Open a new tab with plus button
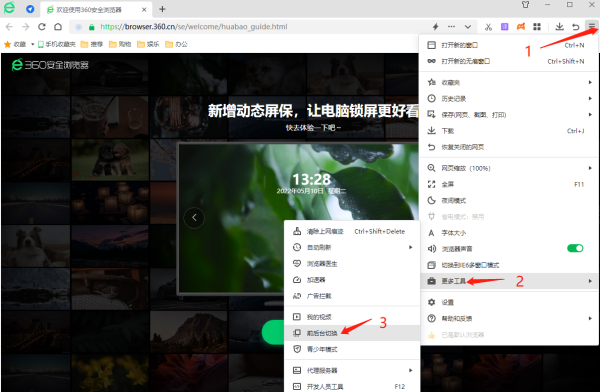The height and width of the screenshot is (392, 600). tap(162, 9)
